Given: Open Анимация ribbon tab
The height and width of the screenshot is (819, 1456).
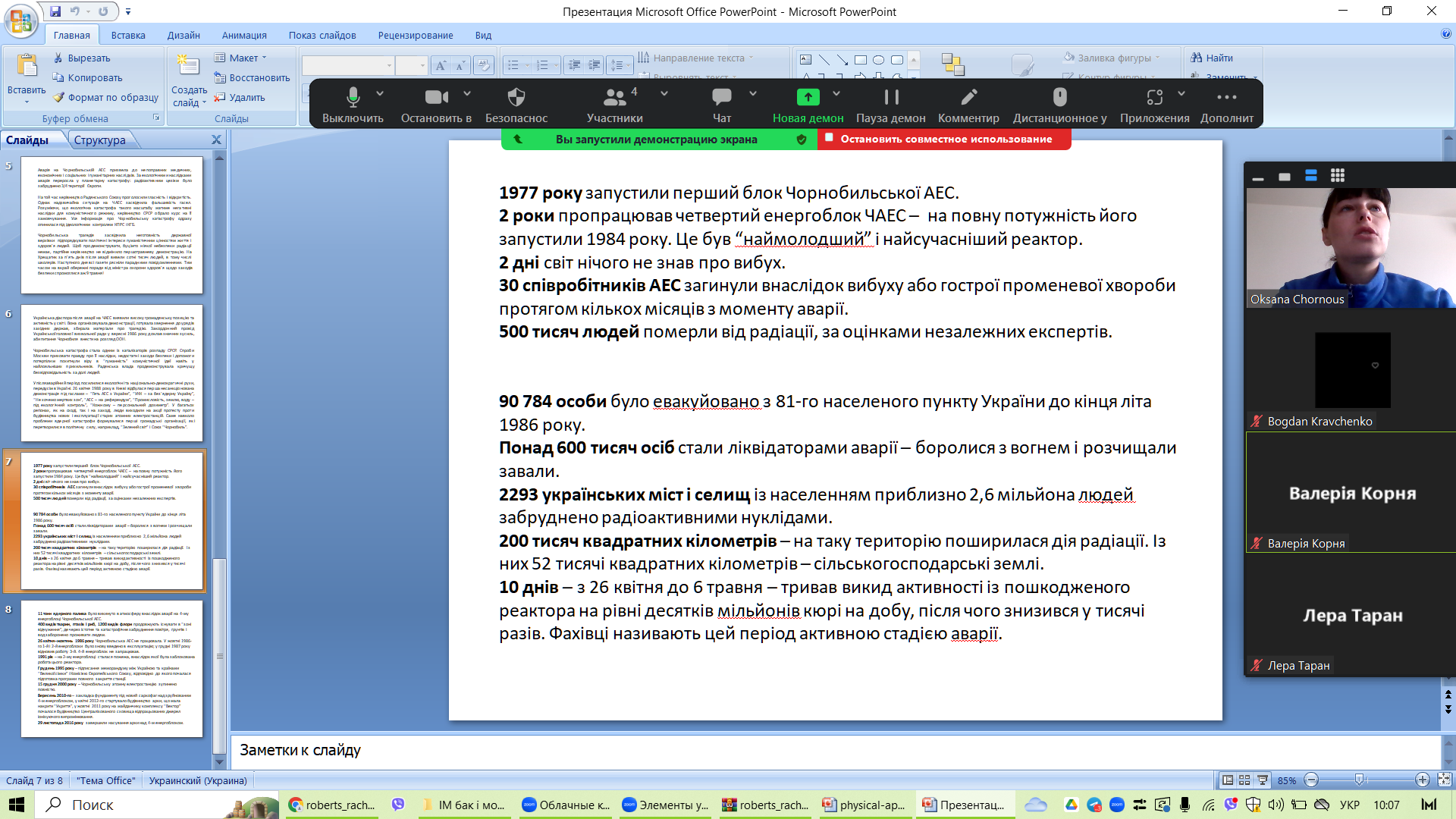Looking at the screenshot, I should [x=244, y=35].
